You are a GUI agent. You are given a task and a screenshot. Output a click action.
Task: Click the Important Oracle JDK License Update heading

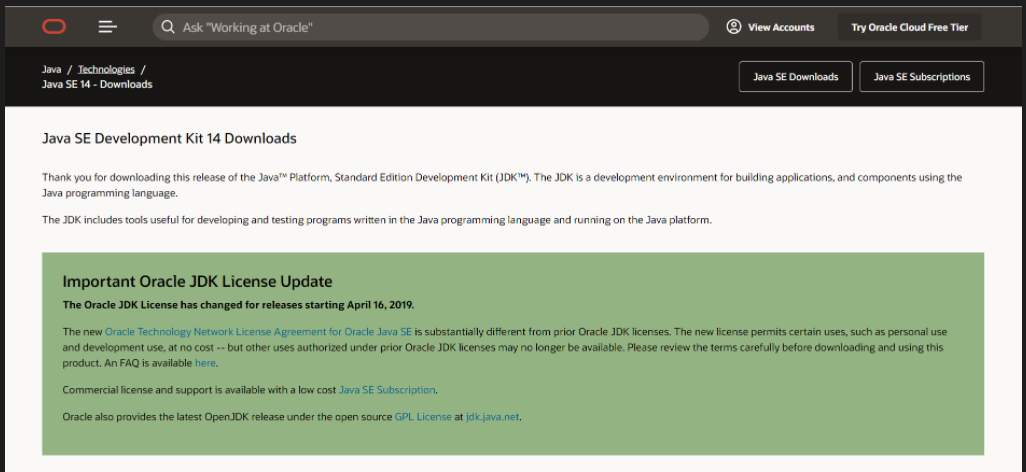click(x=198, y=281)
